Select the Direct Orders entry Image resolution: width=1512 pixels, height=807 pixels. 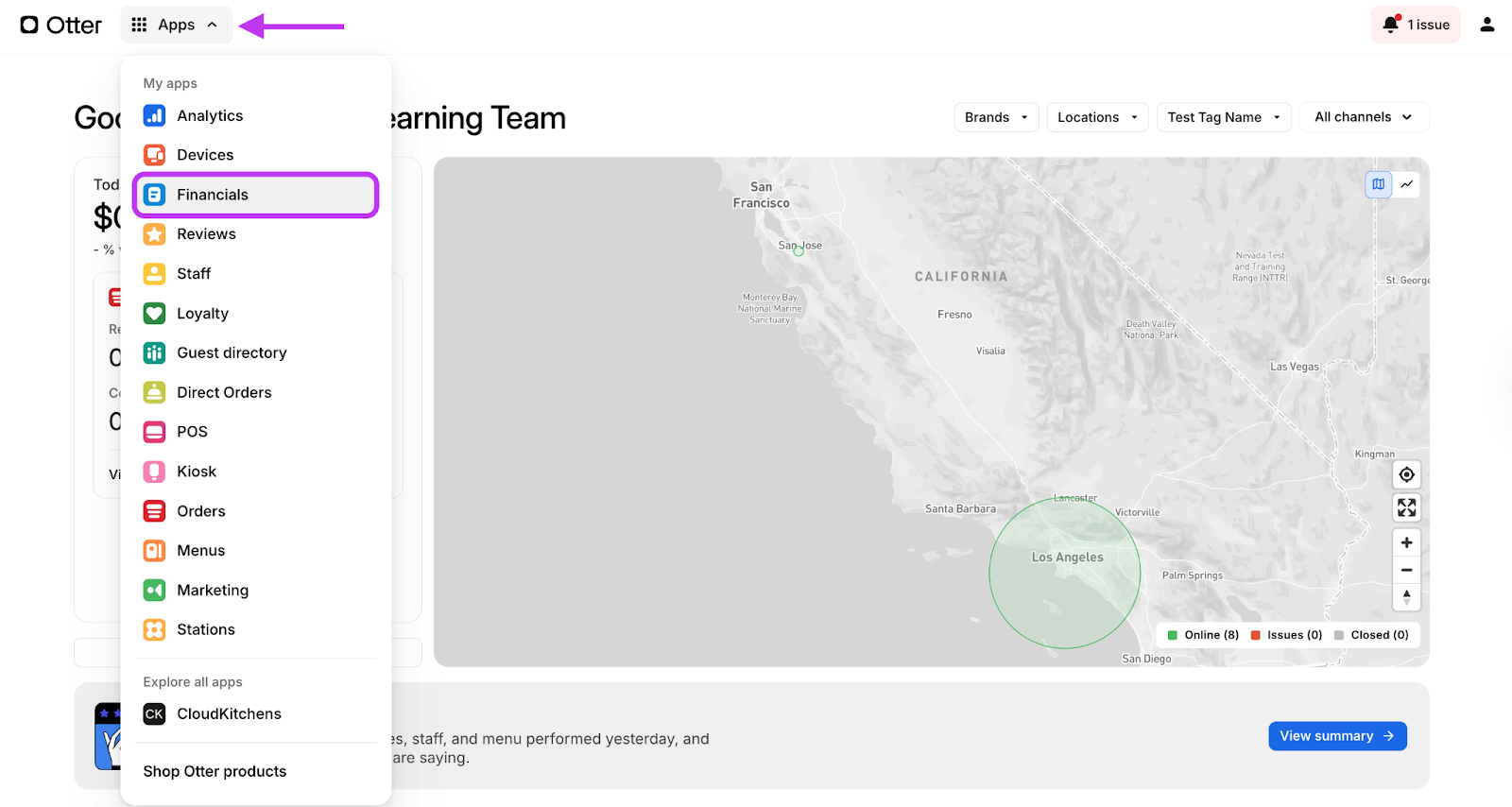coord(255,392)
